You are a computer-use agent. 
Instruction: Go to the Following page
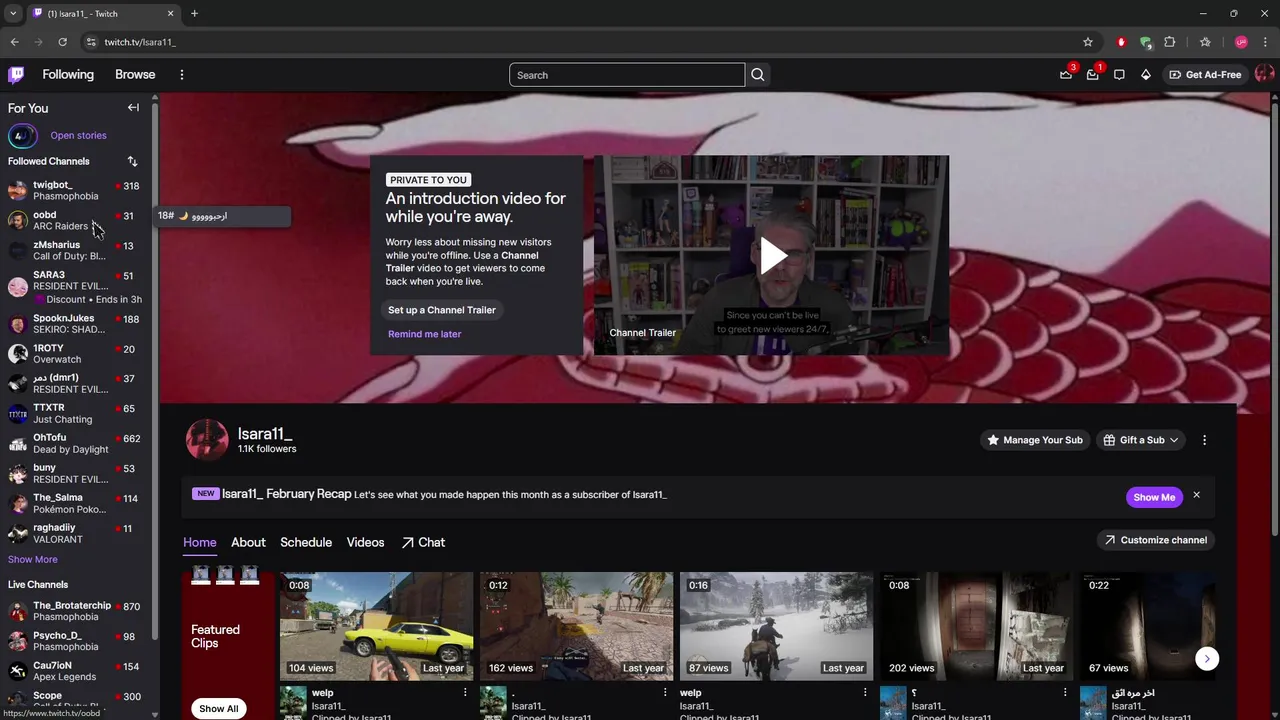[68, 74]
